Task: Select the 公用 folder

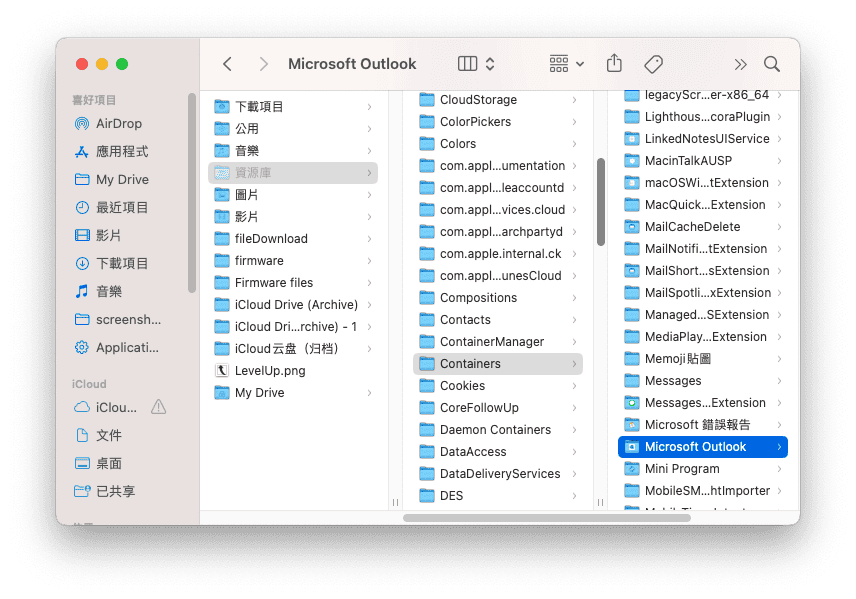Action: click(293, 129)
